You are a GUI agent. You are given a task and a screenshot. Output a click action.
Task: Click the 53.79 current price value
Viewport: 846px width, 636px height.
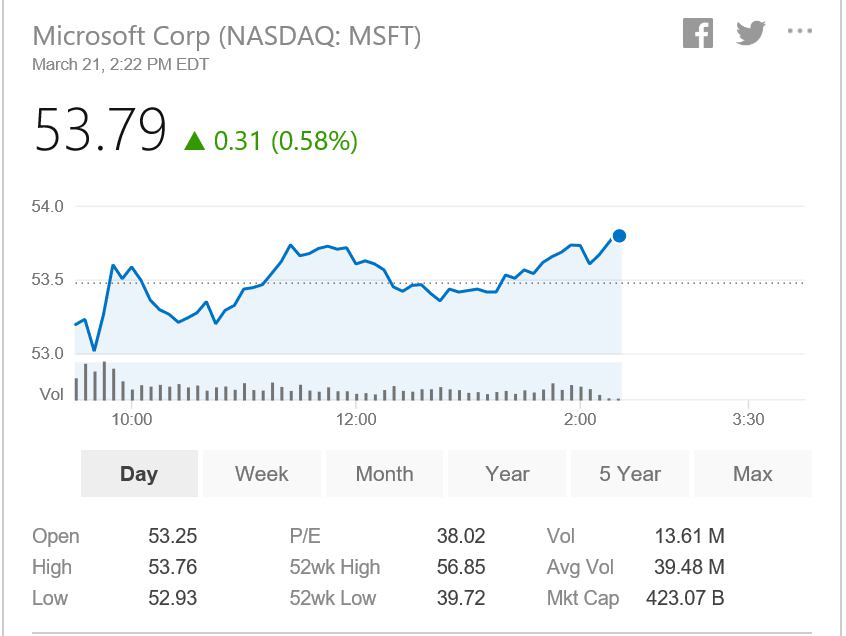pyautogui.click(x=100, y=130)
